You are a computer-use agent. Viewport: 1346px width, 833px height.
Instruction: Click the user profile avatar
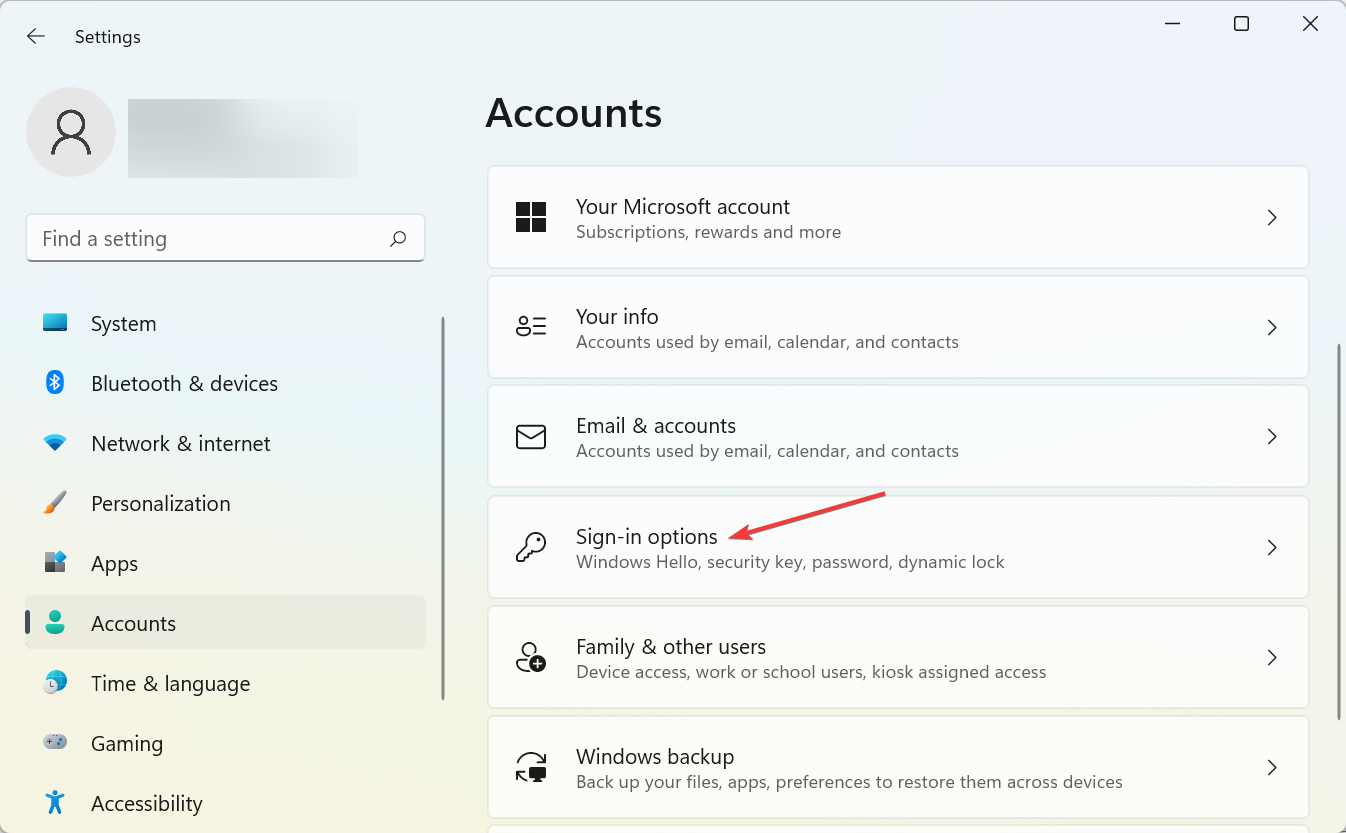[70, 131]
